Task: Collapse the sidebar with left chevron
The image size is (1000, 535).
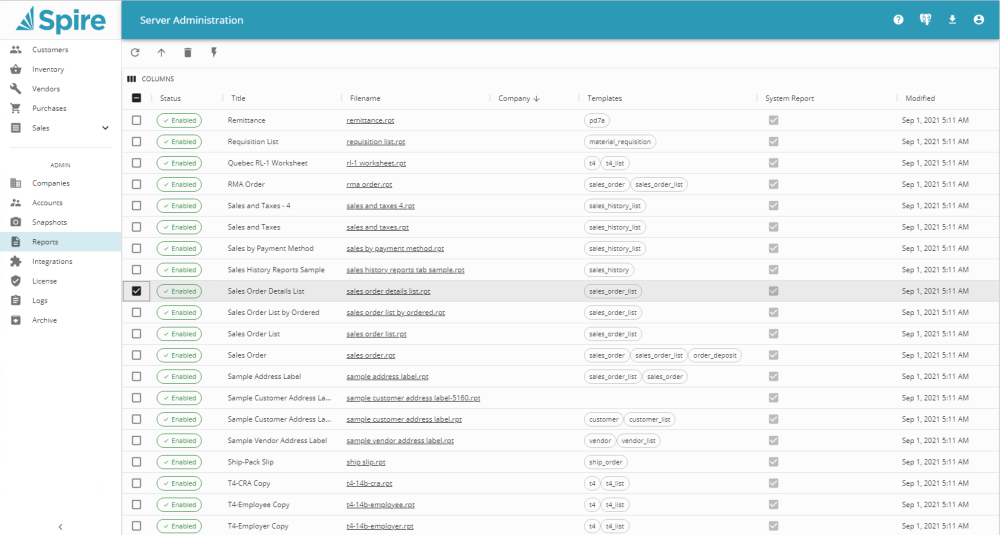Action: tap(61, 527)
